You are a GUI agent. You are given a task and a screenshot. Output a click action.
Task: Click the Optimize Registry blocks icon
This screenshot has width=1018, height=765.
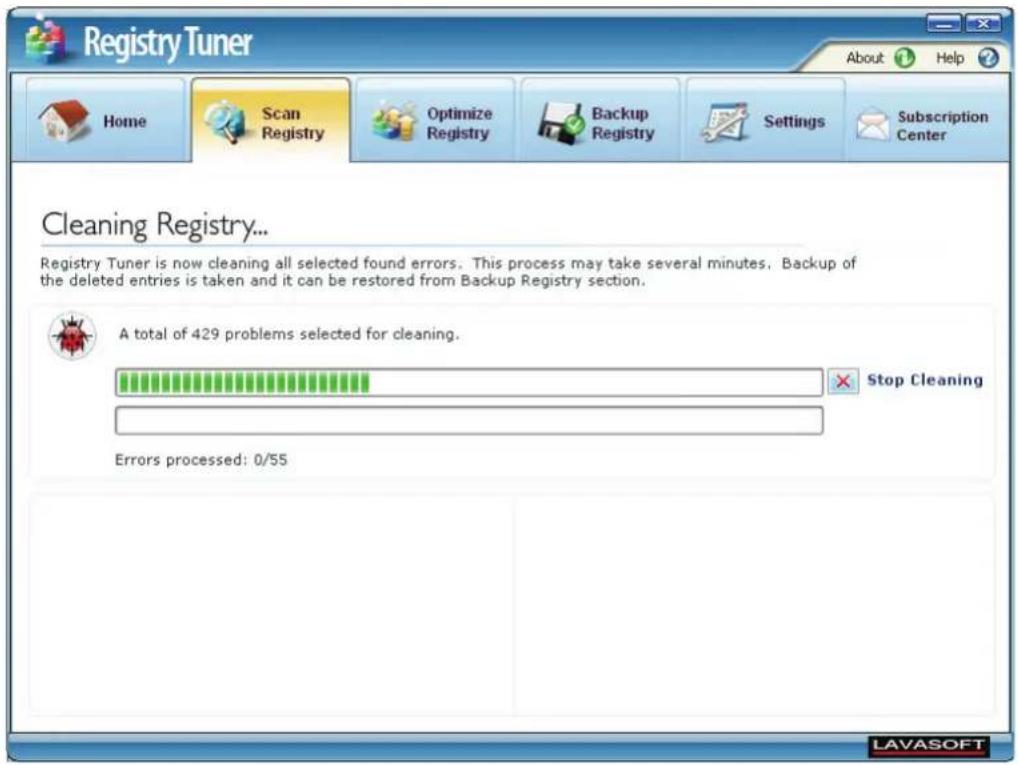pyautogui.click(x=394, y=121)
